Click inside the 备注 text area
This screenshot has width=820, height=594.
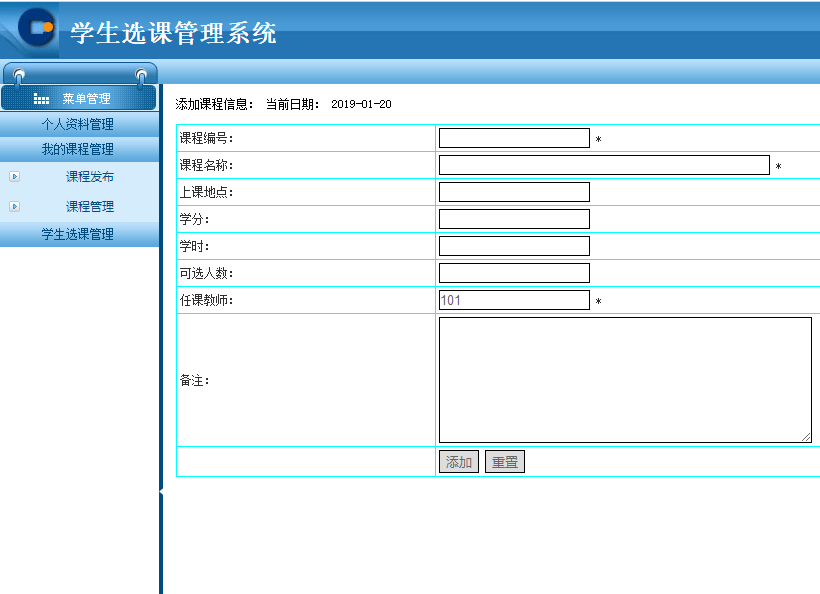(x=625, y=380)
